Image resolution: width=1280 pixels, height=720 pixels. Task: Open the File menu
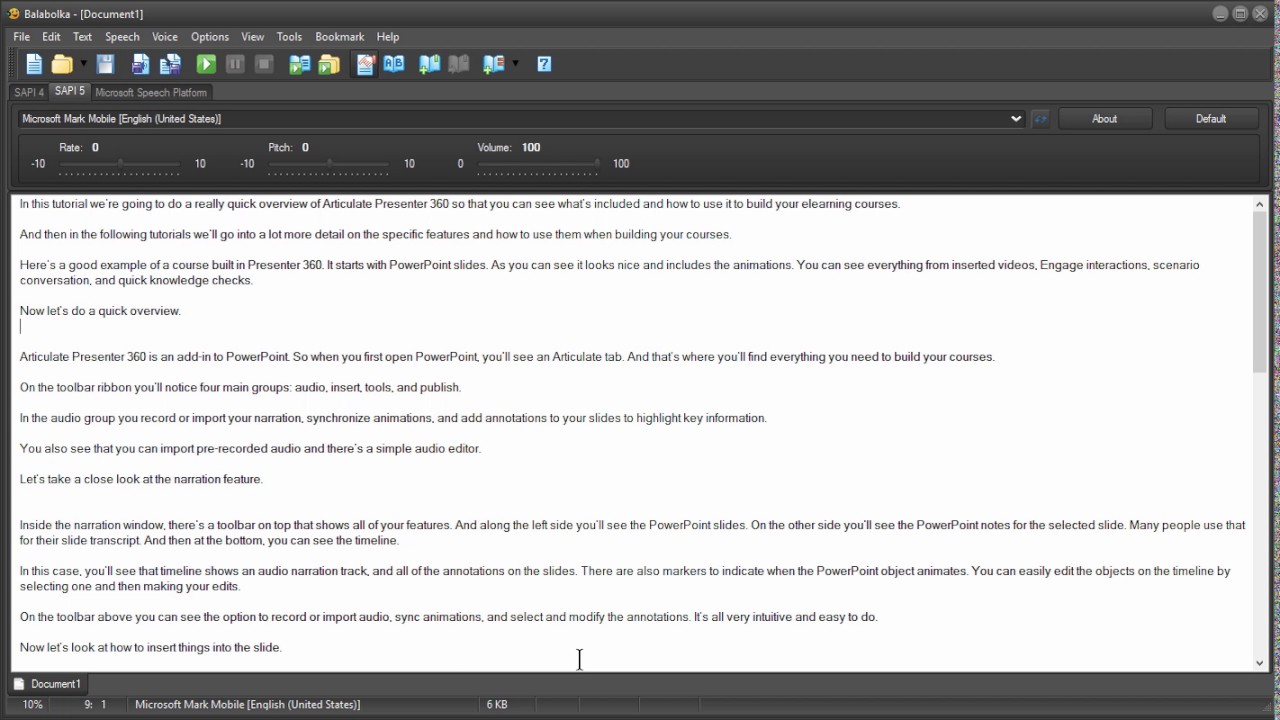tap(21, 37)
